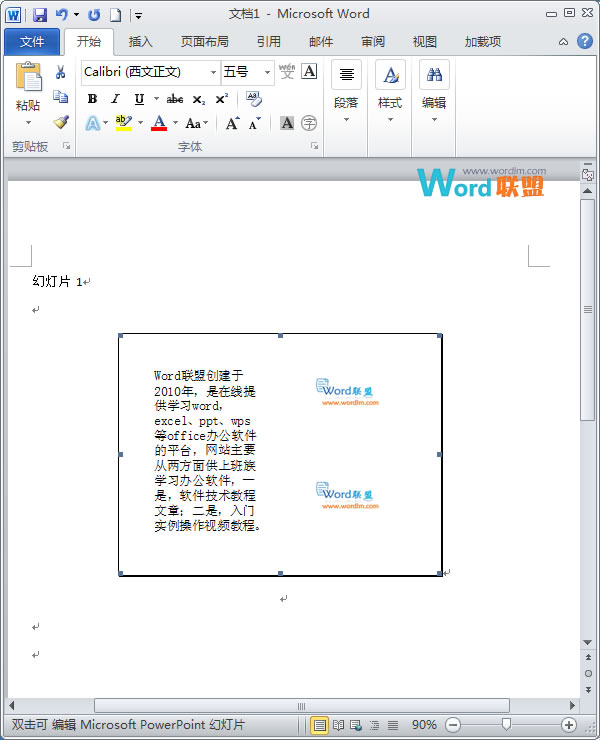Switch to the 开始 tab
The width and height of the screenshot is (600, 740).
89,42
